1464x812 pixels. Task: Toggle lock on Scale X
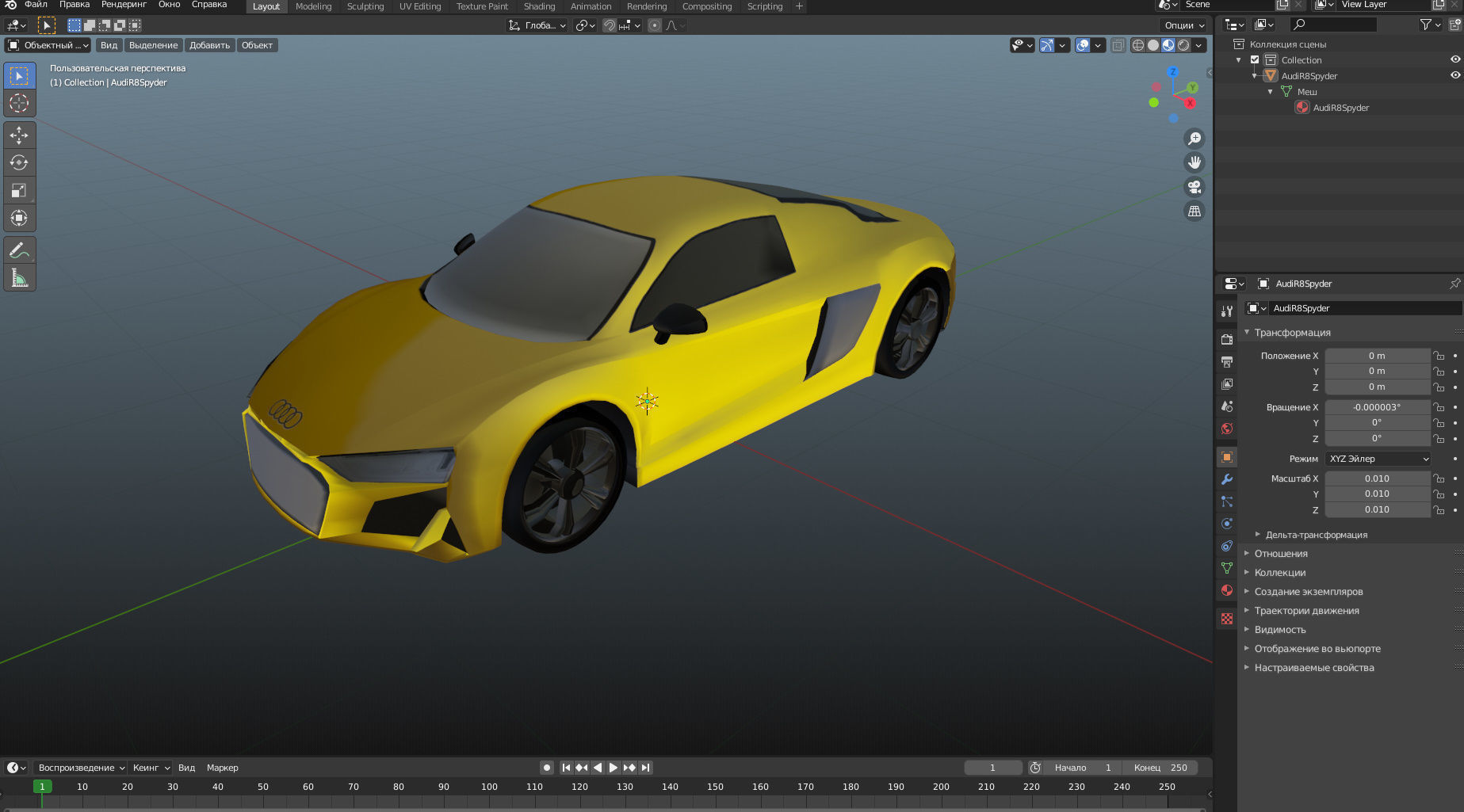[x=1439, y=478]
